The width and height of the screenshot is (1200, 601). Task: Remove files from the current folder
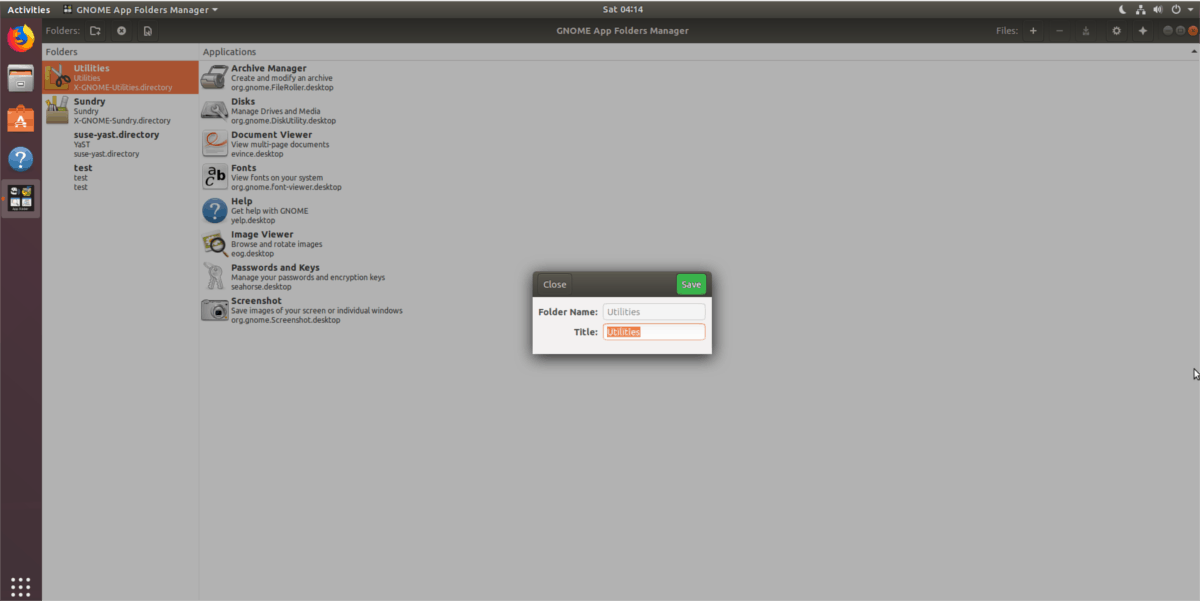coord(1059,30)
